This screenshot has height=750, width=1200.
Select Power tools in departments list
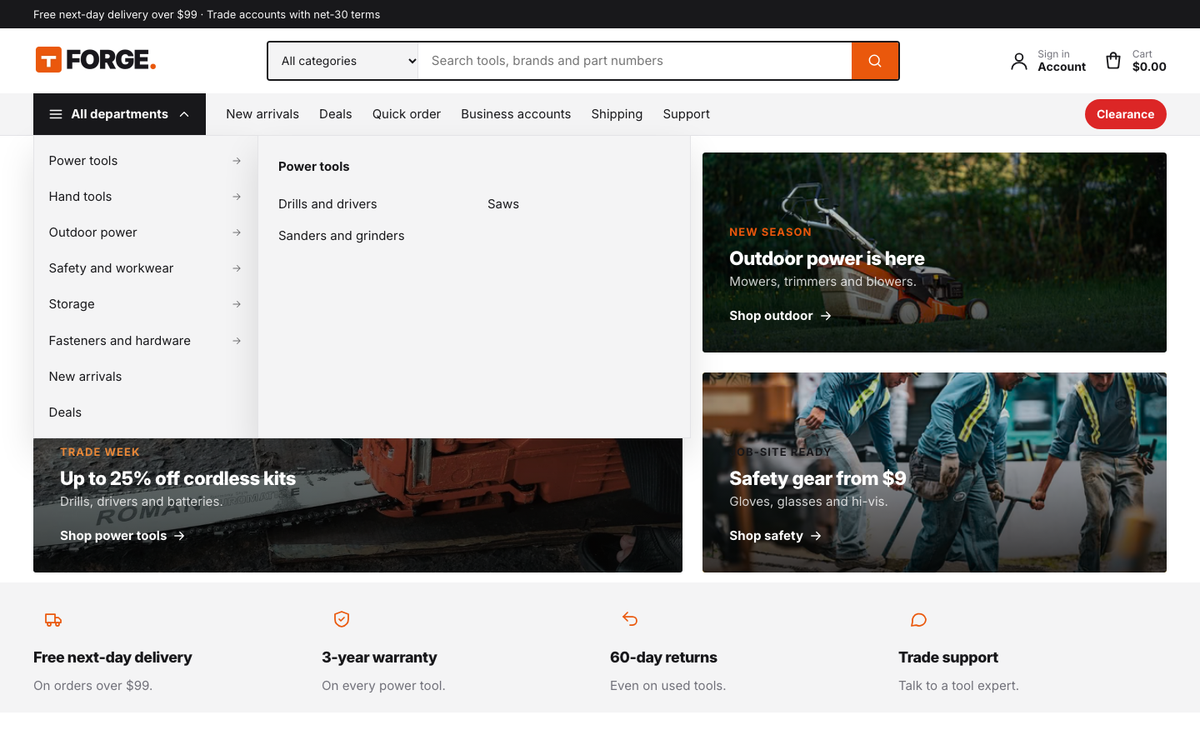pos(145,161)
